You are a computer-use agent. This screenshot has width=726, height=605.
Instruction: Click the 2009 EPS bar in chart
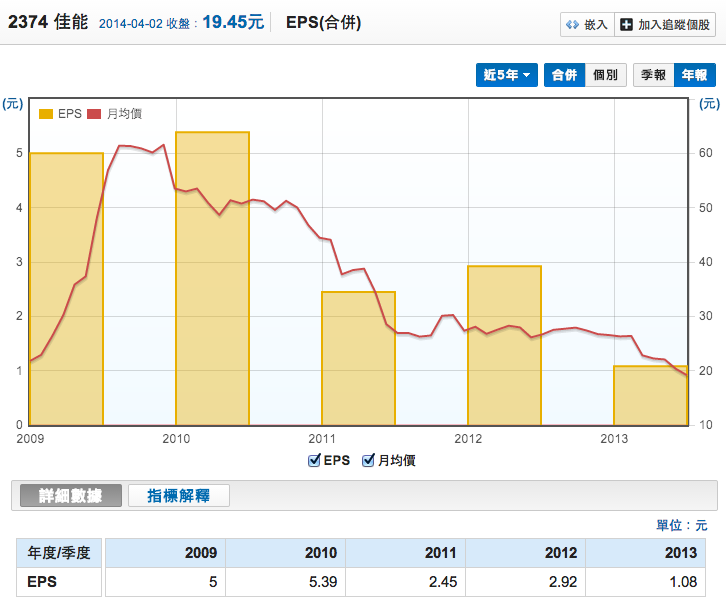66,290
